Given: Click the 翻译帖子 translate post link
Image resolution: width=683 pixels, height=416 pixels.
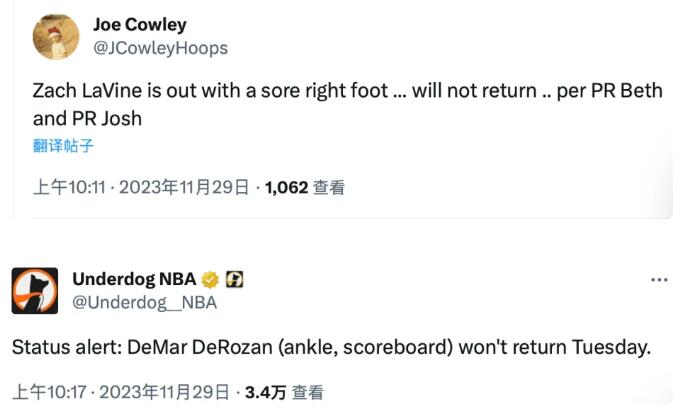Looking at the screenshot, I should tap(63, 146).
